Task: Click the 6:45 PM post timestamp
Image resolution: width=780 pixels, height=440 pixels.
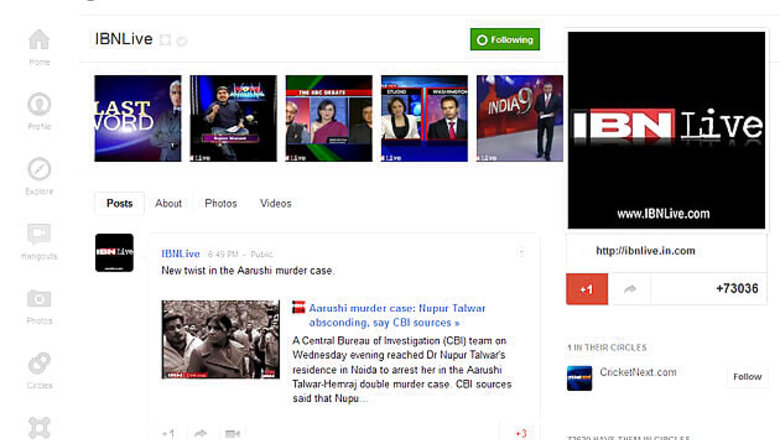Action: tap(223, 255)
